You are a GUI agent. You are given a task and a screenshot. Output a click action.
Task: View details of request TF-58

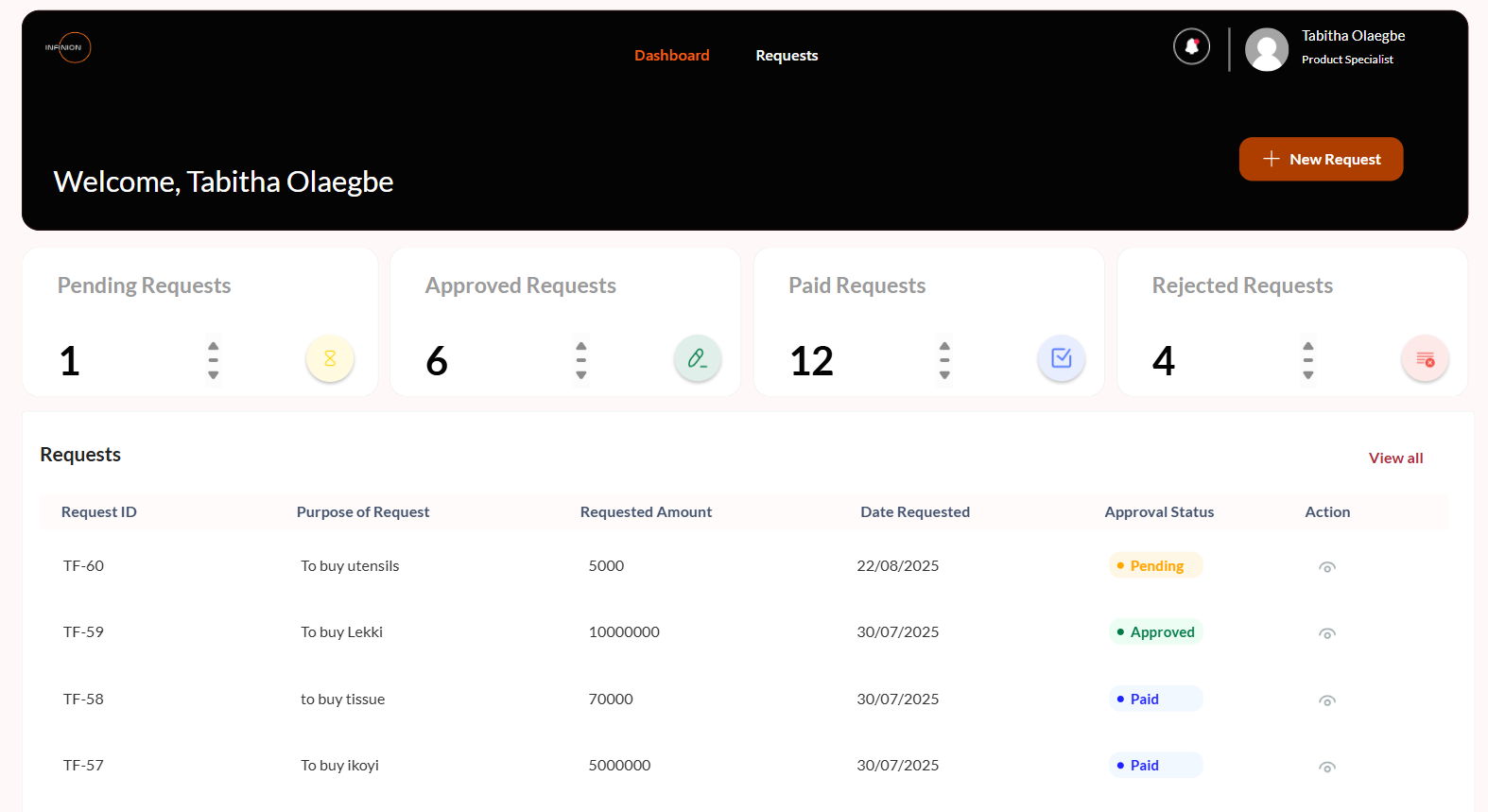pos(1327,700)
